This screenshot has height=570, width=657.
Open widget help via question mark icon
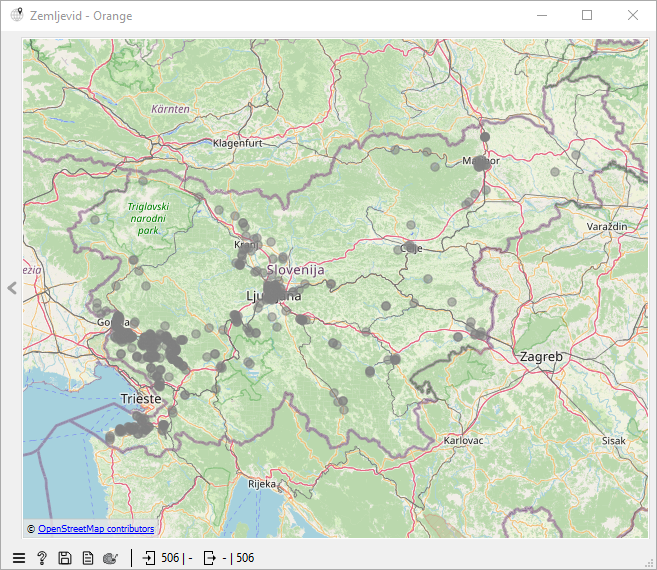(x=42, y=558)
